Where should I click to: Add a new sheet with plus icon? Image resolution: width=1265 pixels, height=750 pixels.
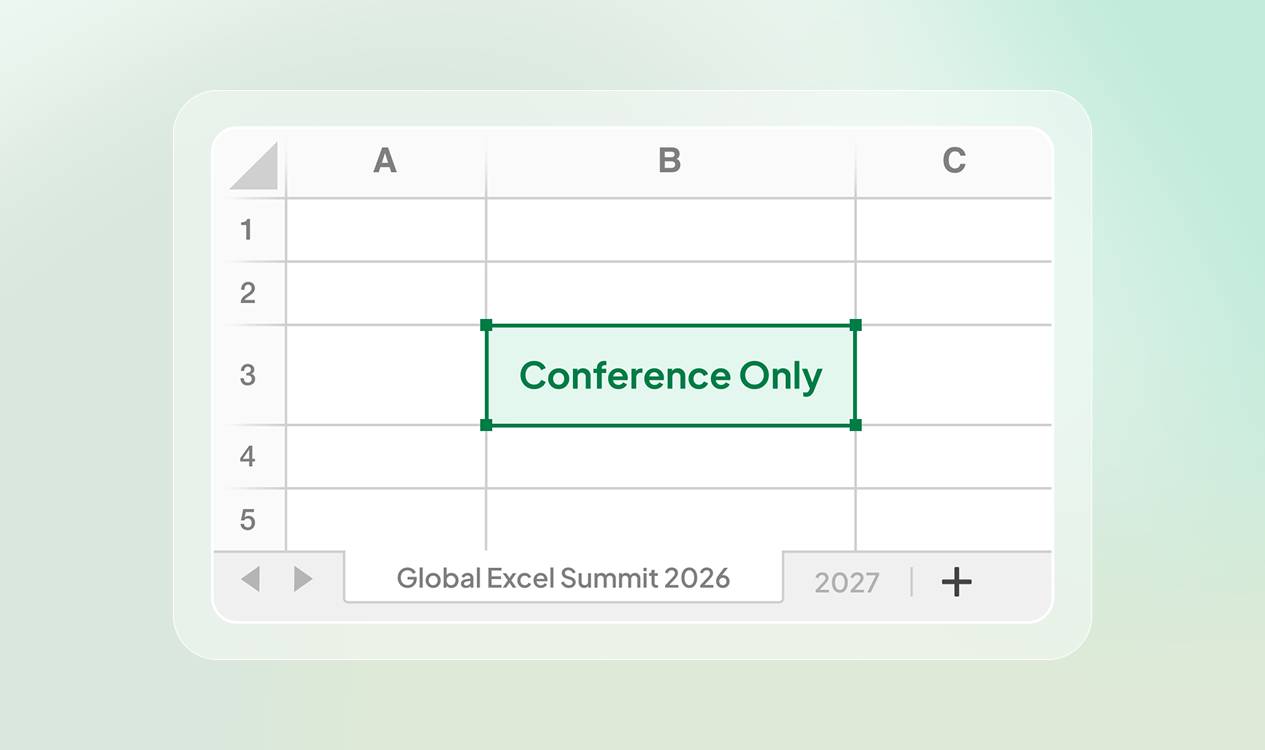[x=957, y=581]
